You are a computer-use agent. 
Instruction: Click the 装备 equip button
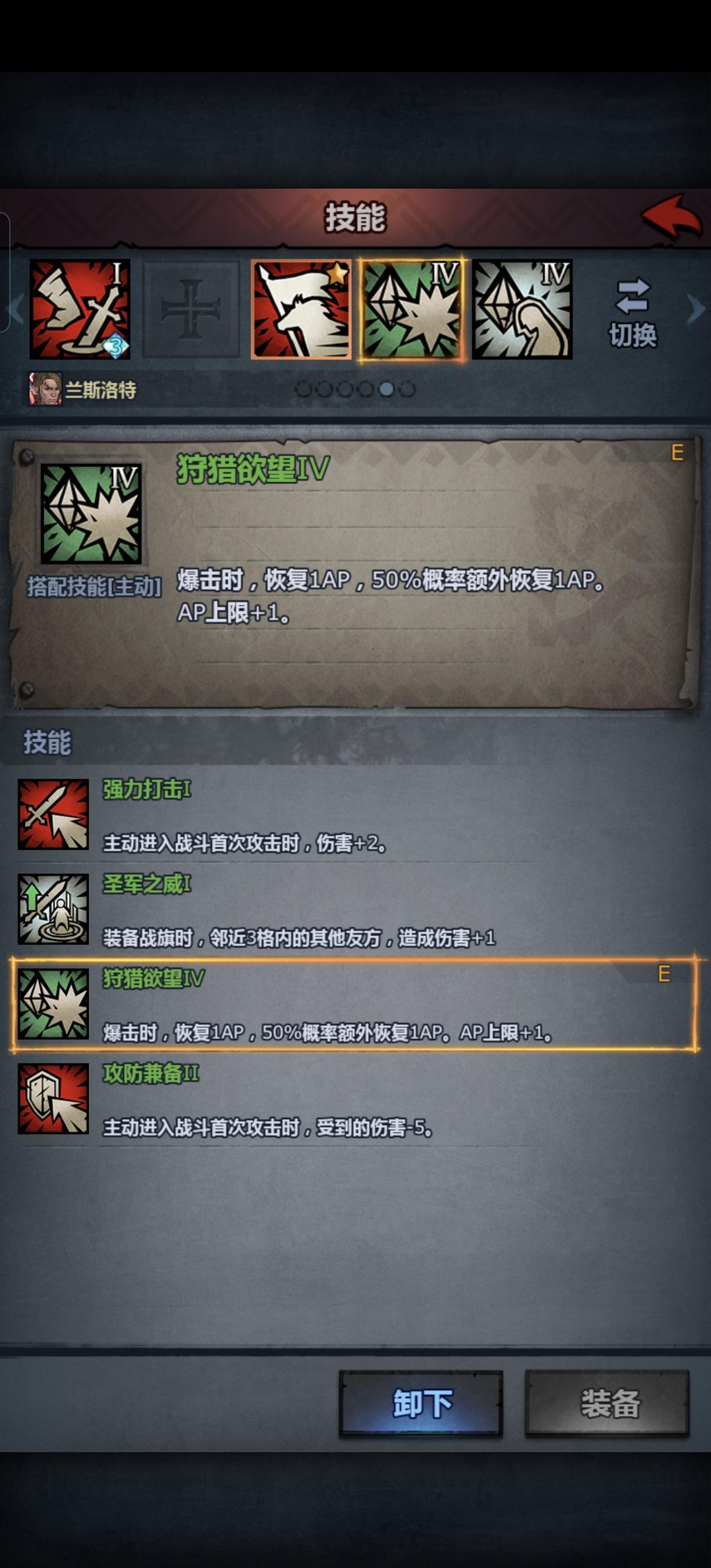[608, 1403]
